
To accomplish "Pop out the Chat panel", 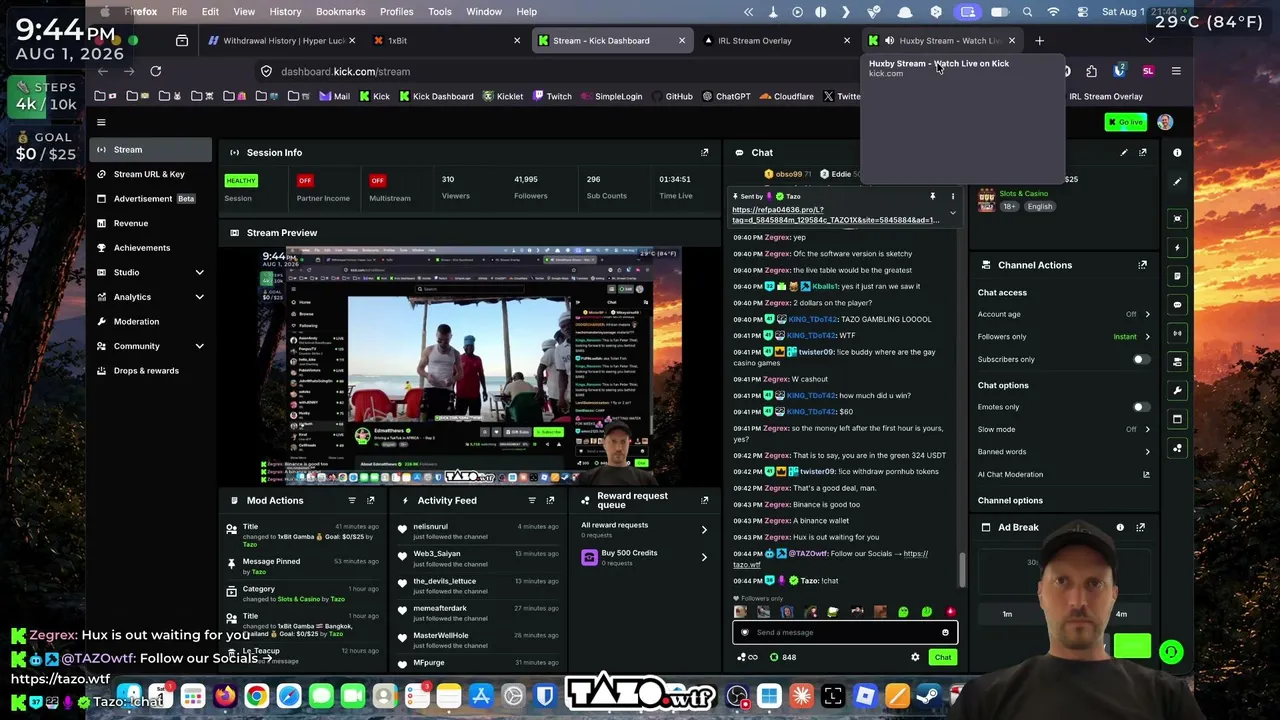I will [1143, 153].
